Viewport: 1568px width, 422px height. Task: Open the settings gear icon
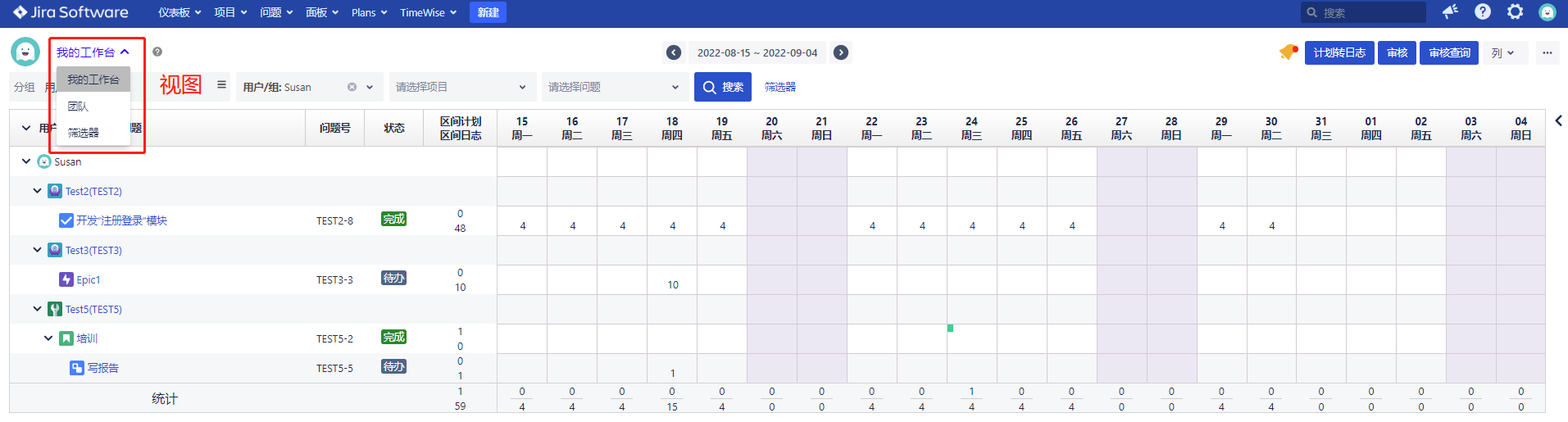(x=1515, y=11)
